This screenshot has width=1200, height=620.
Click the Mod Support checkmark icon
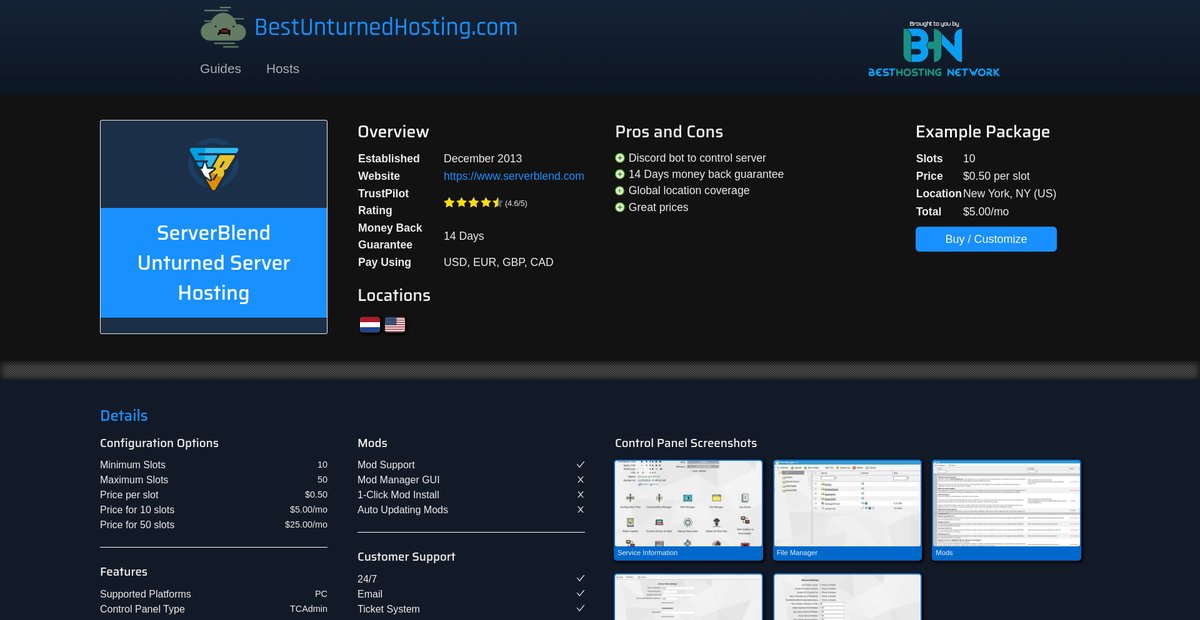(580, 465)
